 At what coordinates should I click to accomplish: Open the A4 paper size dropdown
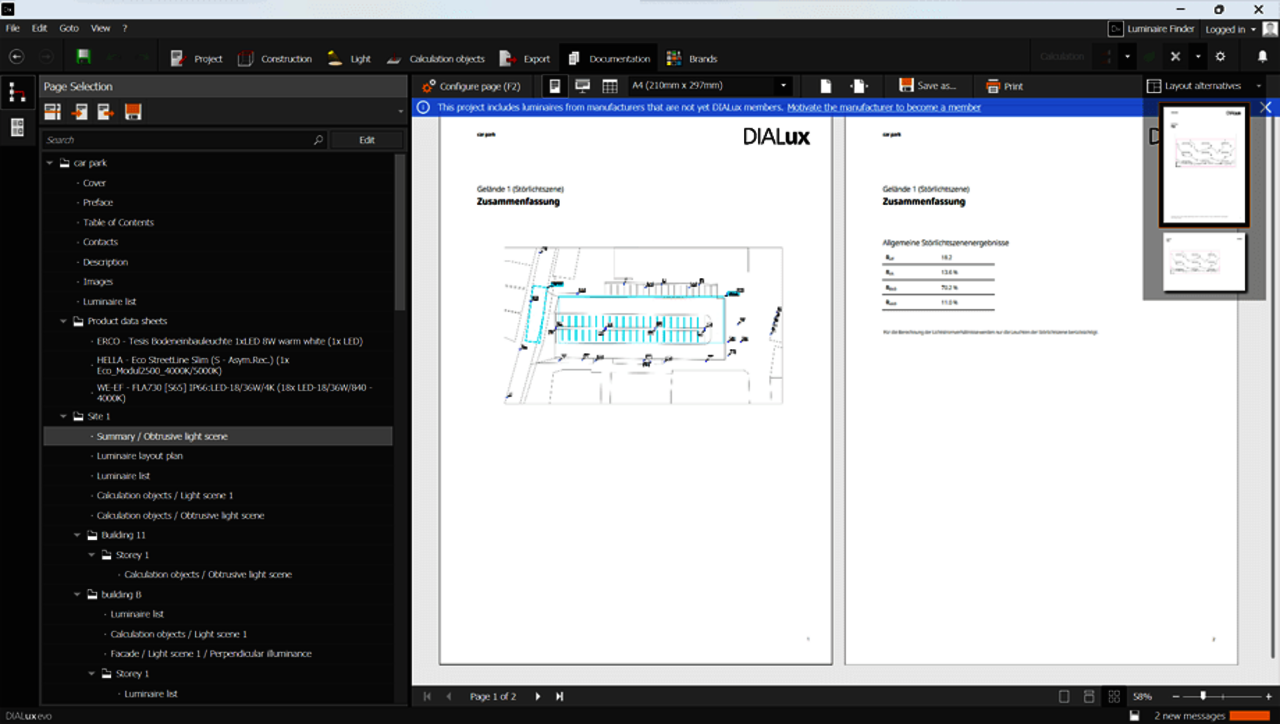pyautogui.click(x=783, y=86)
